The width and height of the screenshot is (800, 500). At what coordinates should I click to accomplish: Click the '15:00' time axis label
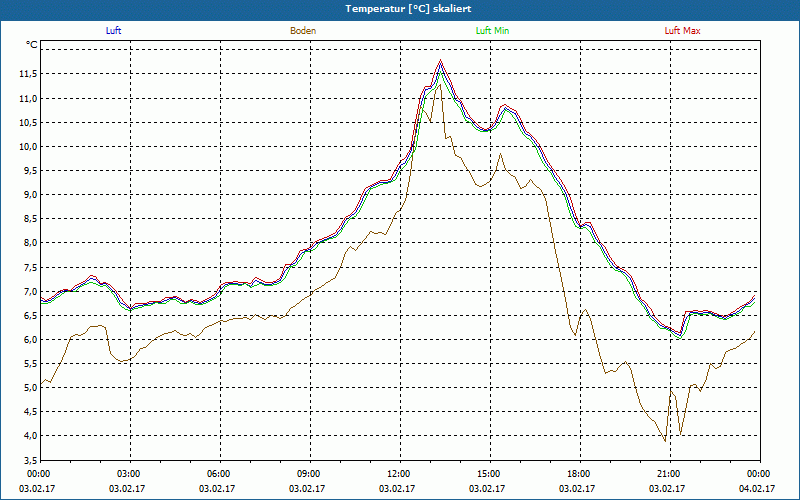pyautogui.click(x=490, y=474)
